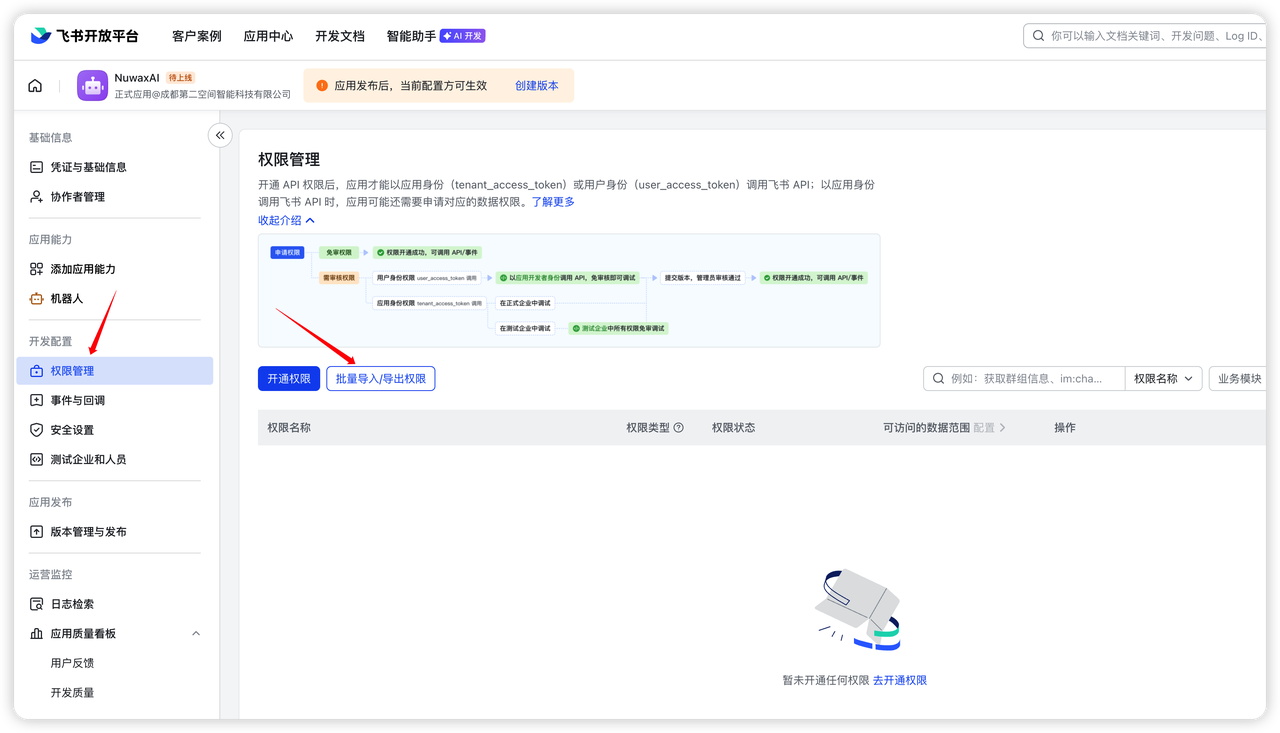Collapse the 收起介绍 intro section

(x=286, y=220)
